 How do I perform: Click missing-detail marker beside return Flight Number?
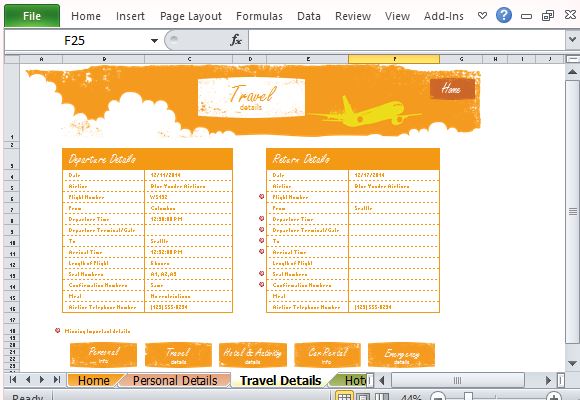pyautogui.click(x=262, y=196)
